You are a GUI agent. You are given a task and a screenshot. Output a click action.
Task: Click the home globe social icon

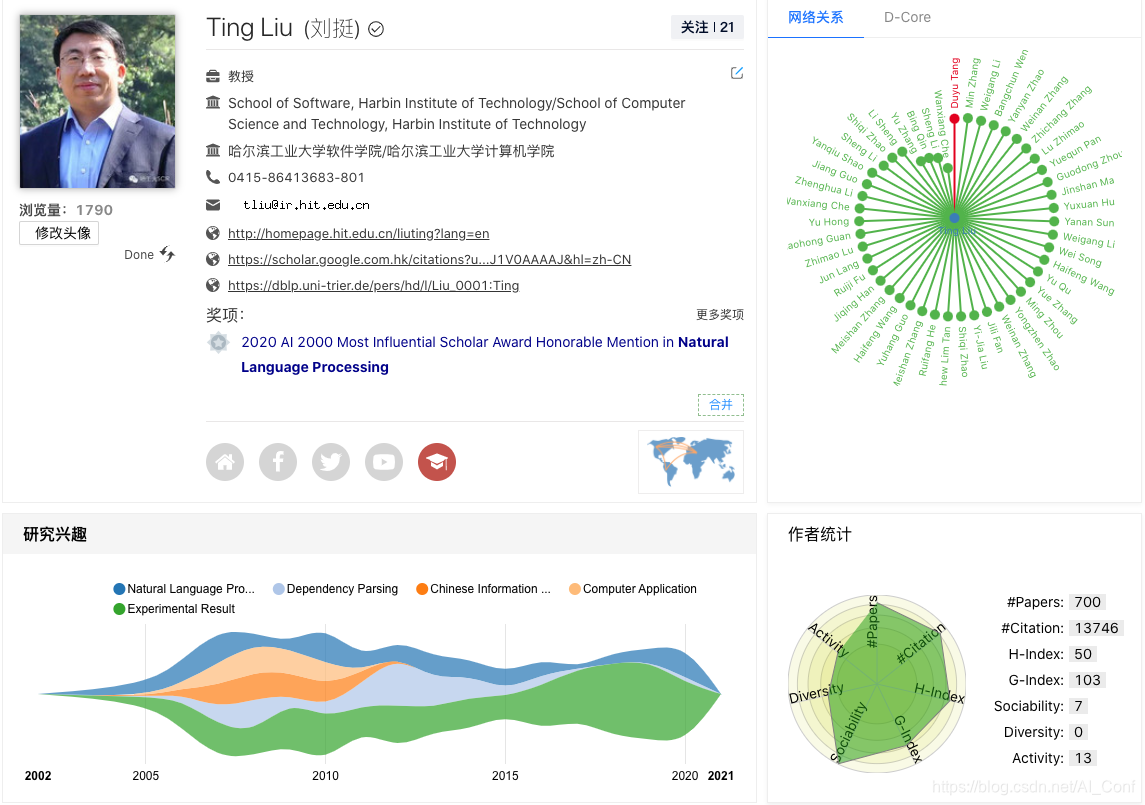click(225, 461)
